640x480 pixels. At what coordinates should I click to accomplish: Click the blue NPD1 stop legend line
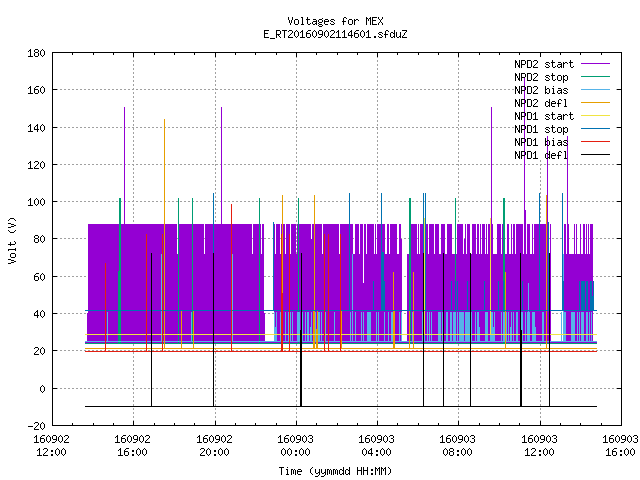(595, 129)
